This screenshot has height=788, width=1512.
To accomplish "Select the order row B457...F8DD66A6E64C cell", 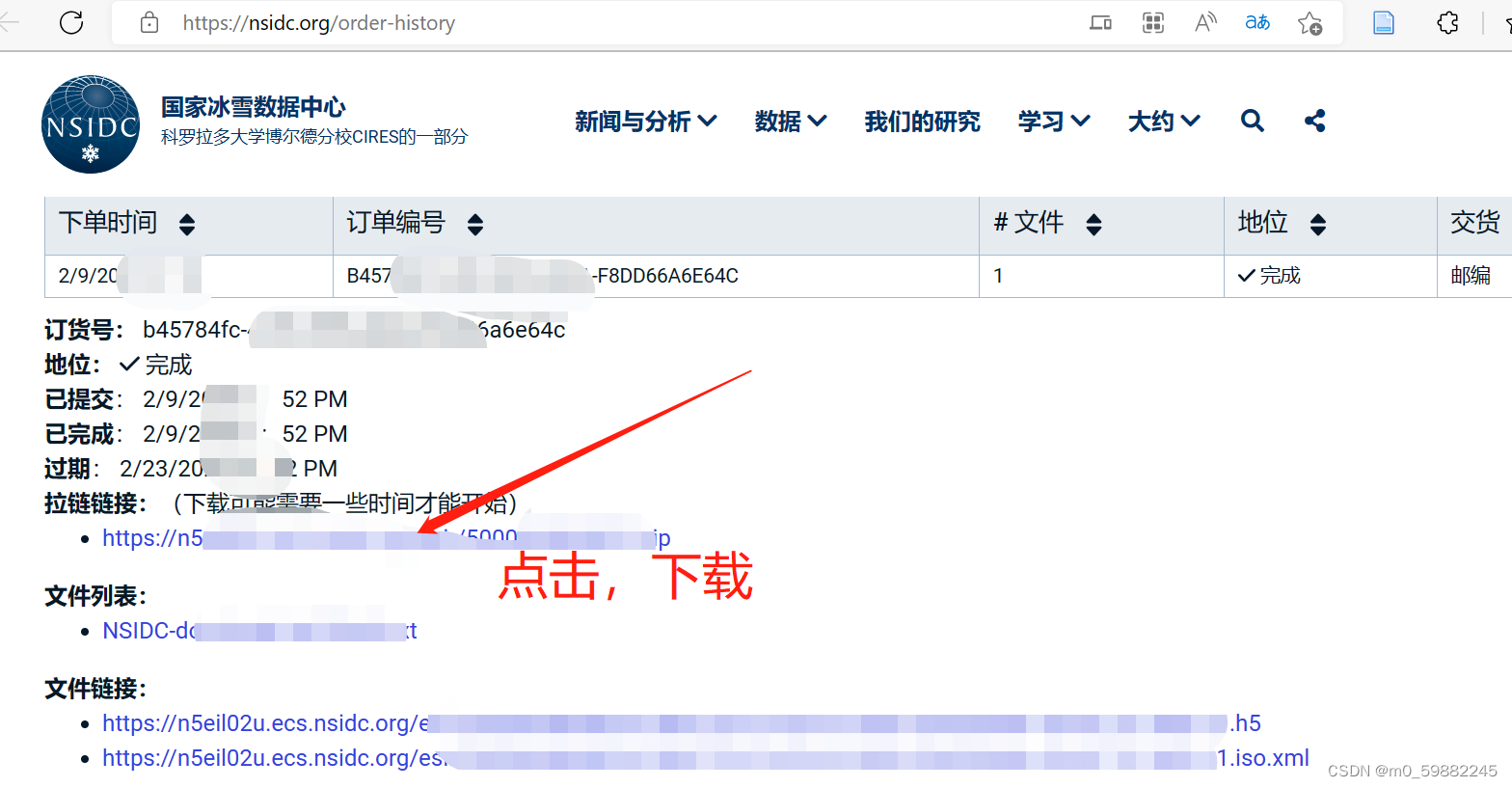I will point(656,276).
